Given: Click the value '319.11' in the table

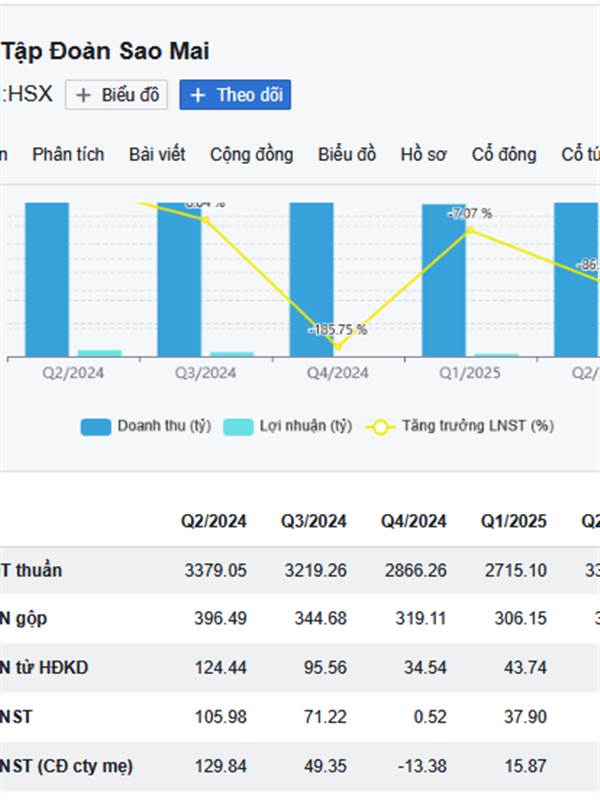Looking at the screenshot, I should [421, 619].
